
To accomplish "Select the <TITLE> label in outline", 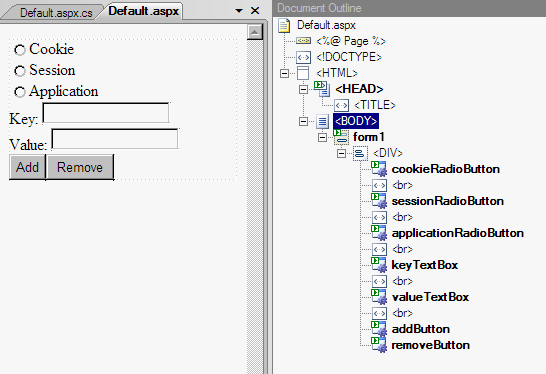I will (375, 105).
